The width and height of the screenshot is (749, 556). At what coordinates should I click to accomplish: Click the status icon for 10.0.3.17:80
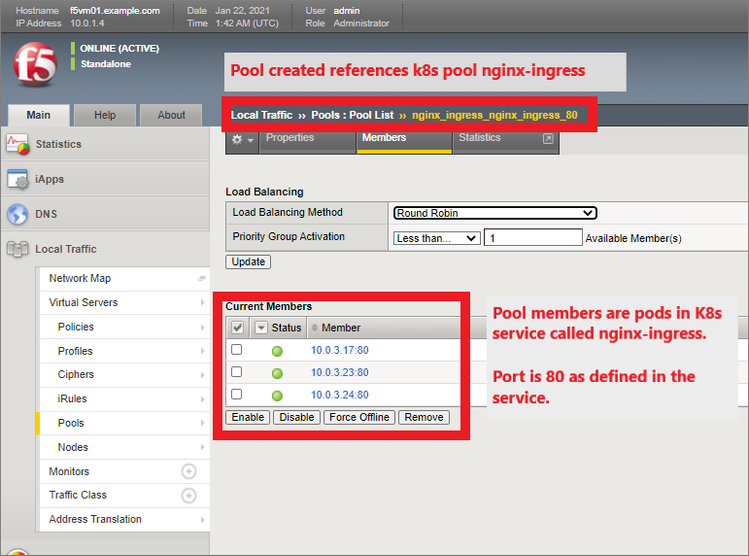[x=277, y=352]
